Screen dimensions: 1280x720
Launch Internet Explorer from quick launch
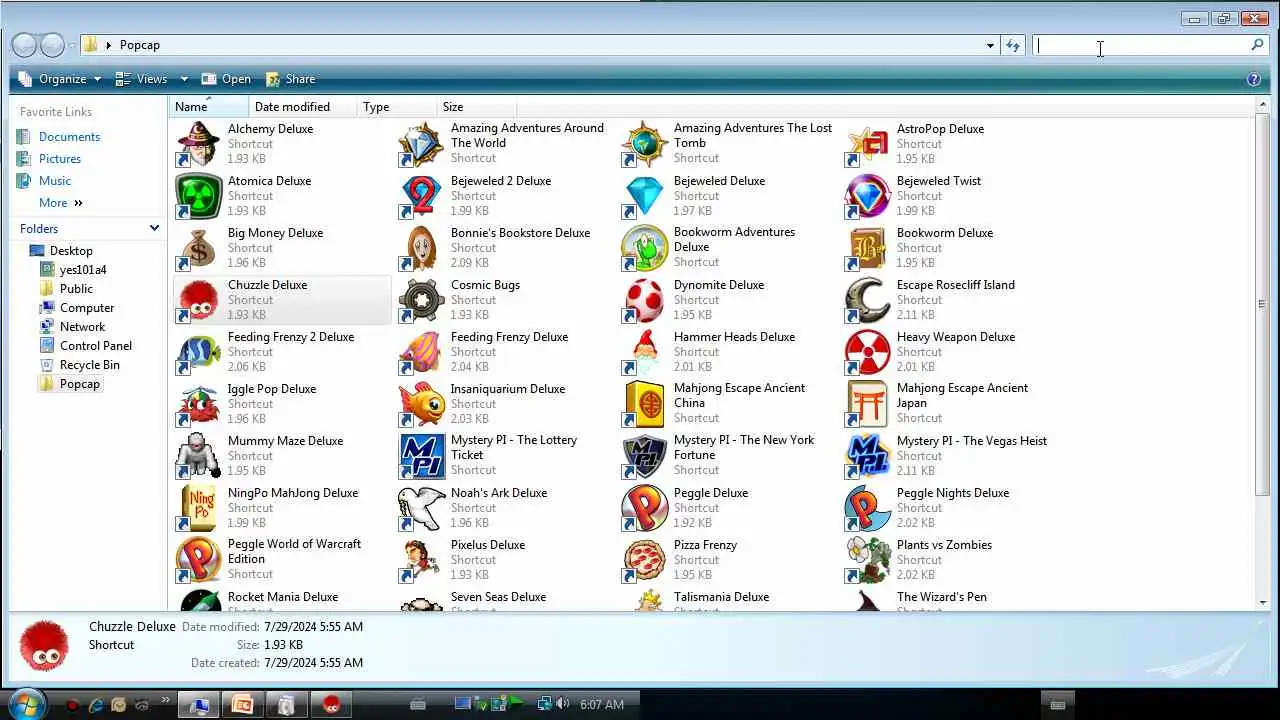pos(96,704)
